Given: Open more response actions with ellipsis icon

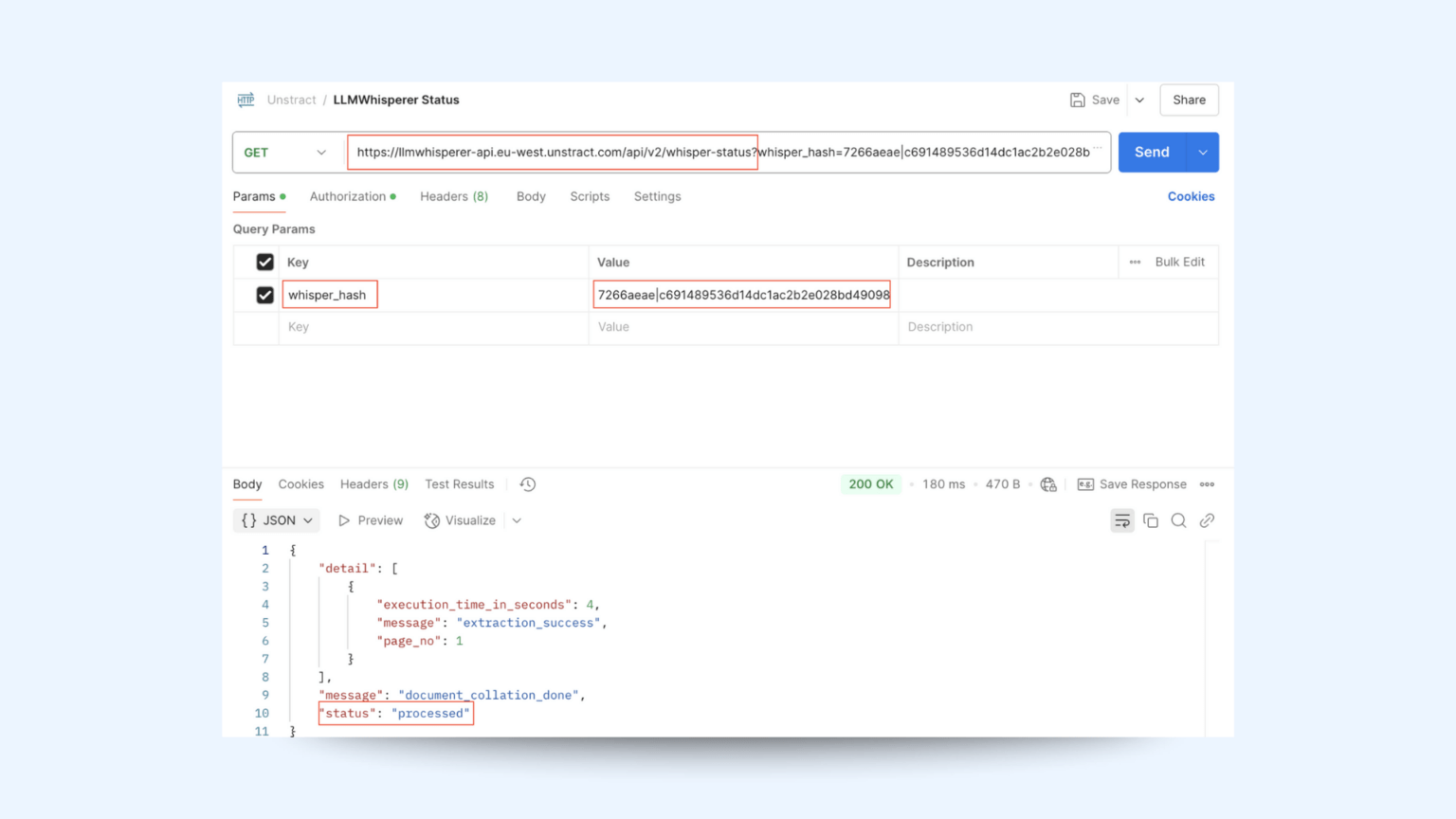Looking at the screenshot, I should pyautogui.click(x=1207, y=483).
